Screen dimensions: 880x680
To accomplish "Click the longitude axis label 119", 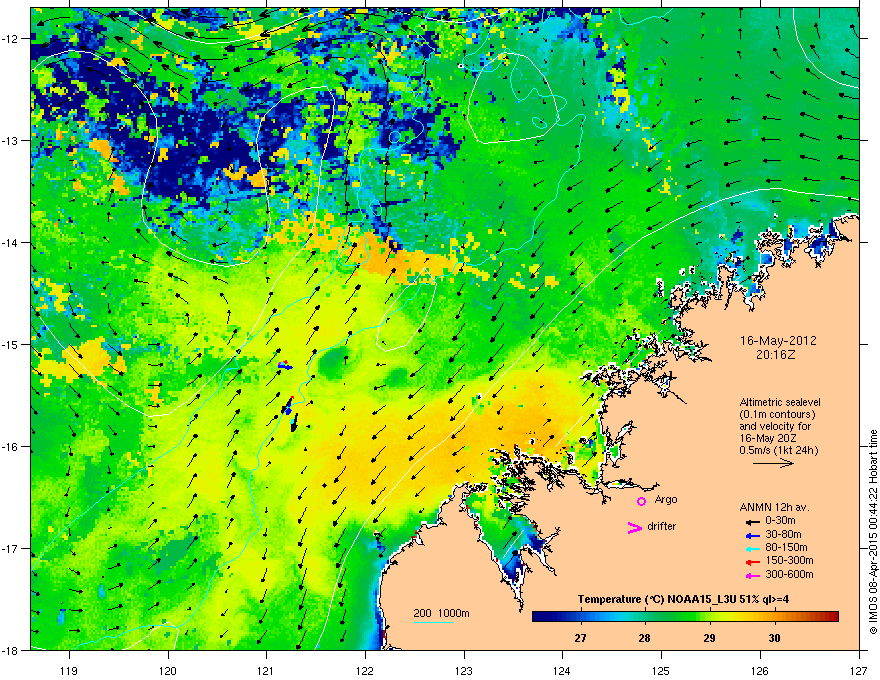I will point(69,670).
